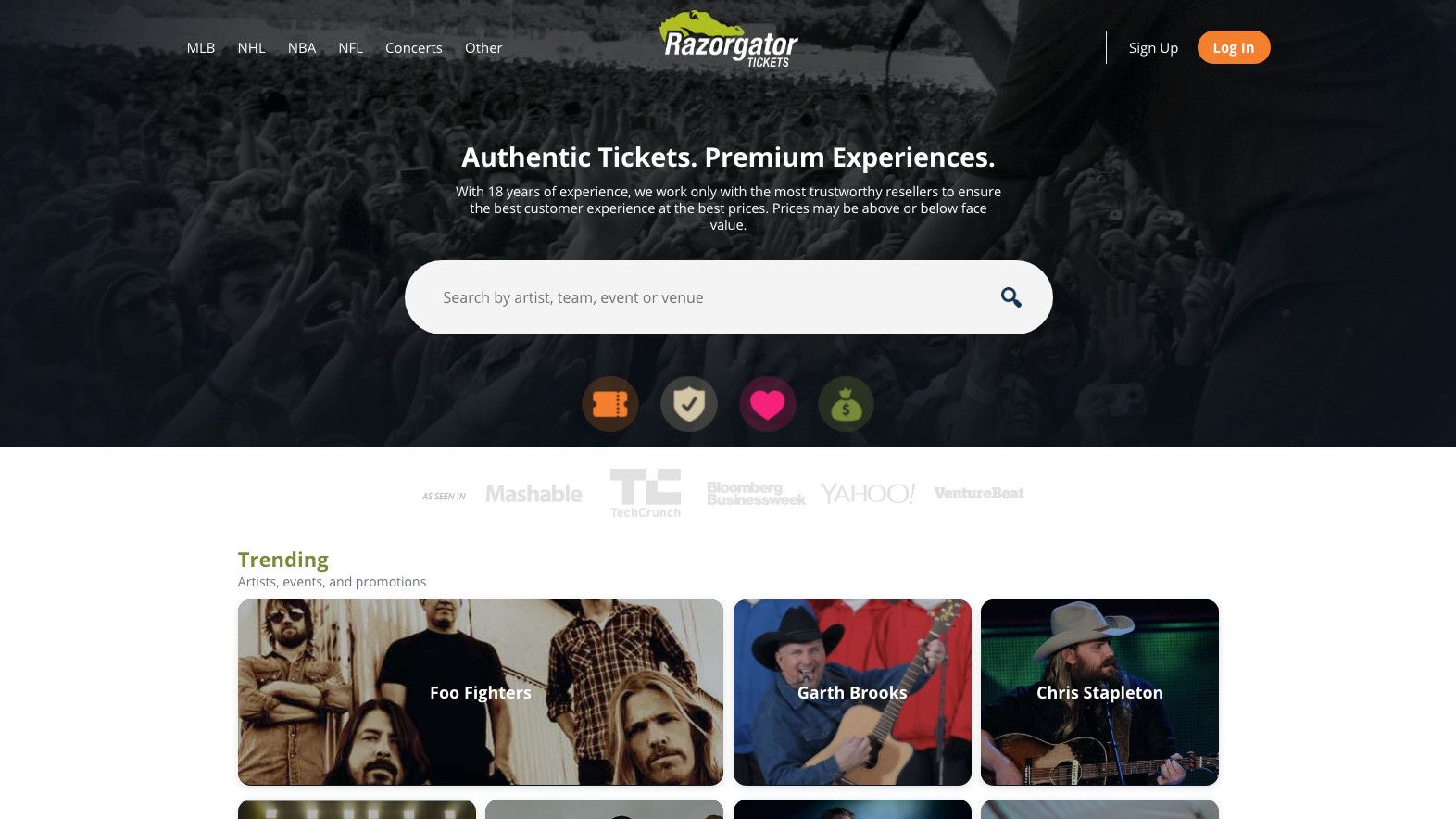Open the Garth Brooks trending card
The image size is (1456, 819).
852,692
